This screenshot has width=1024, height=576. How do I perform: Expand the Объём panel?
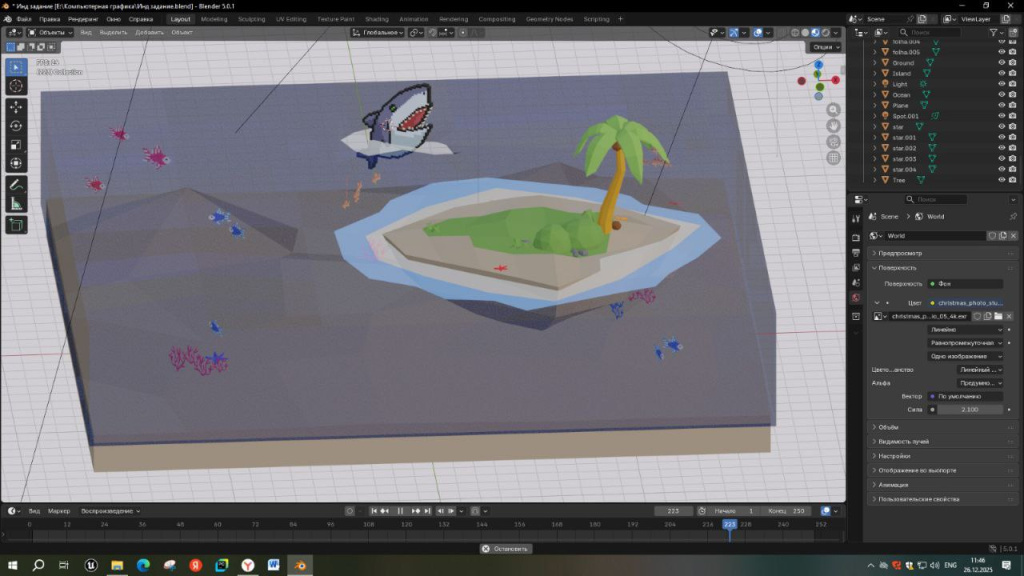click(x=888, y=427)
